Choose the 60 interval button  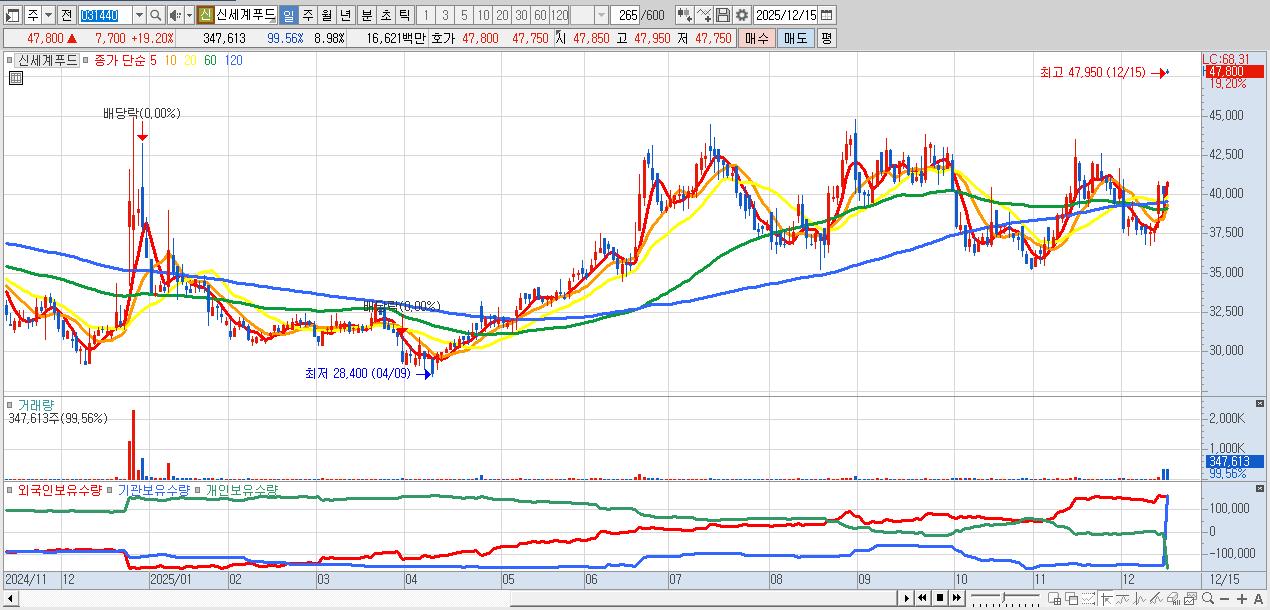click(x=540, y=15)
